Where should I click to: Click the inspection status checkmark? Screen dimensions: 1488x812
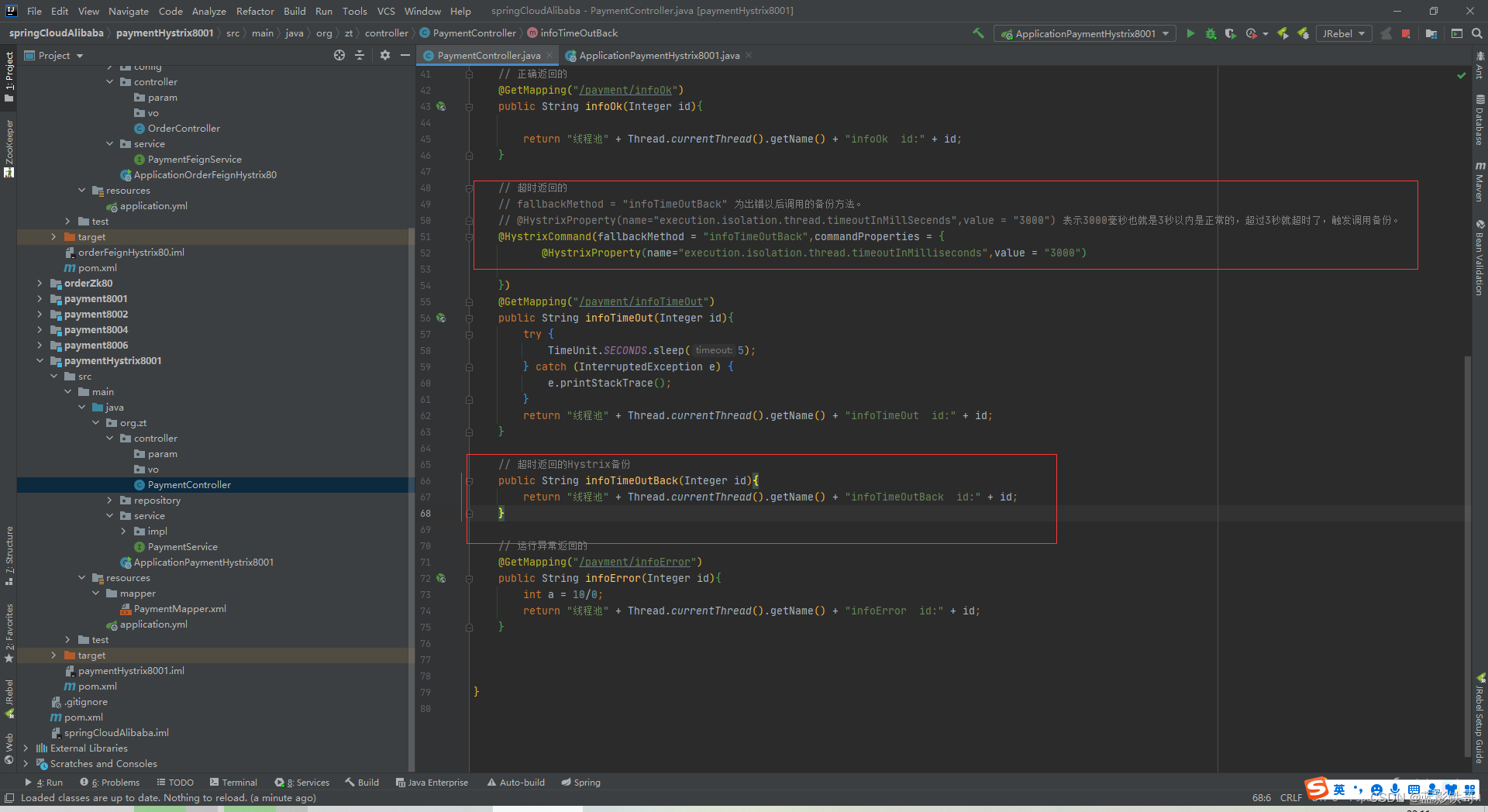(x=1461, y=75)
